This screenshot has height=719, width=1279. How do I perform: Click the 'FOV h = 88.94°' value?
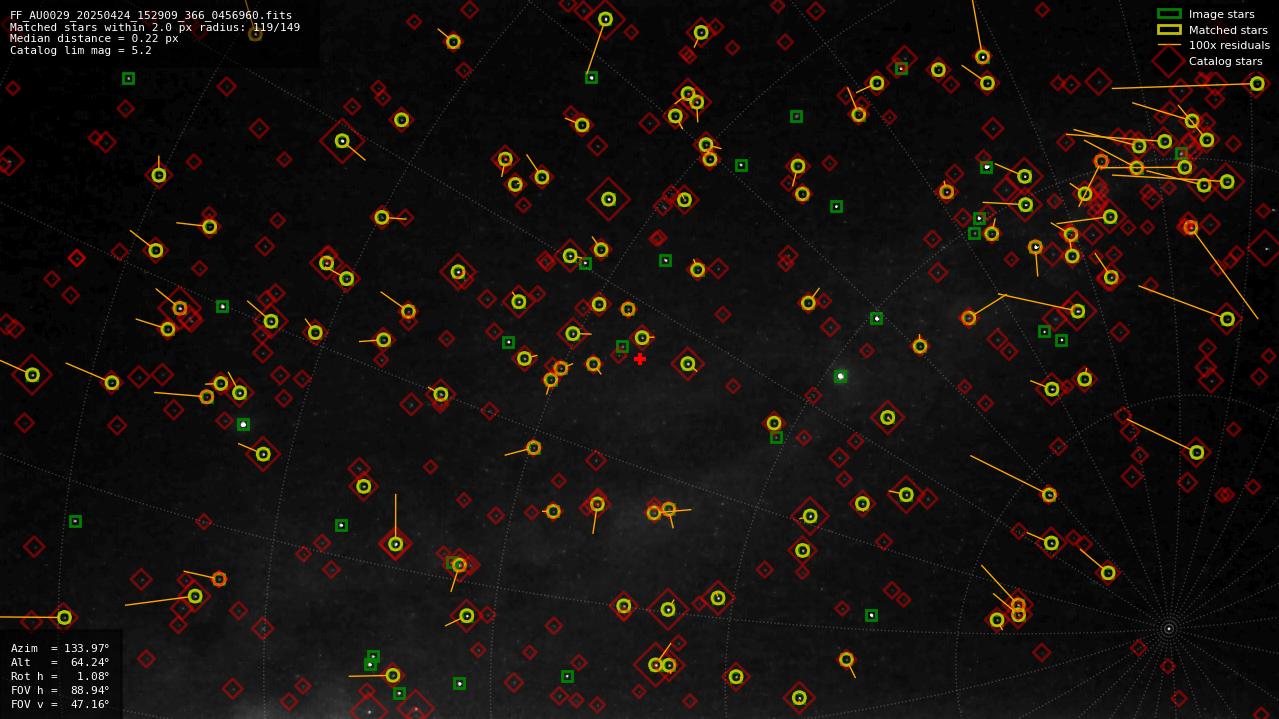60,690
